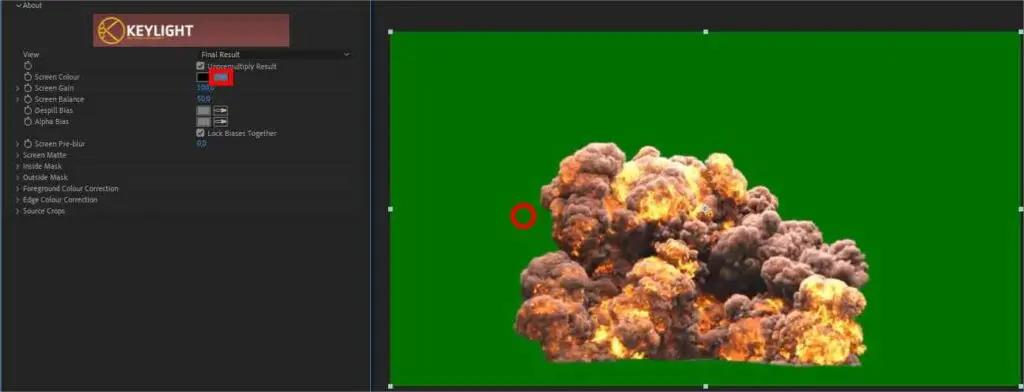Toggle the Despill Bias stopwatch
The image size is (1024, 392).
coord(28,110)
